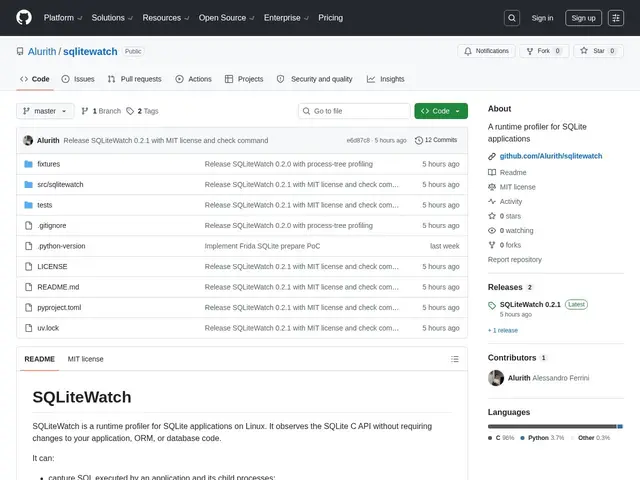Screen dimensions: 640x480
Task: Click the Python language color dot
Action: 522,438
